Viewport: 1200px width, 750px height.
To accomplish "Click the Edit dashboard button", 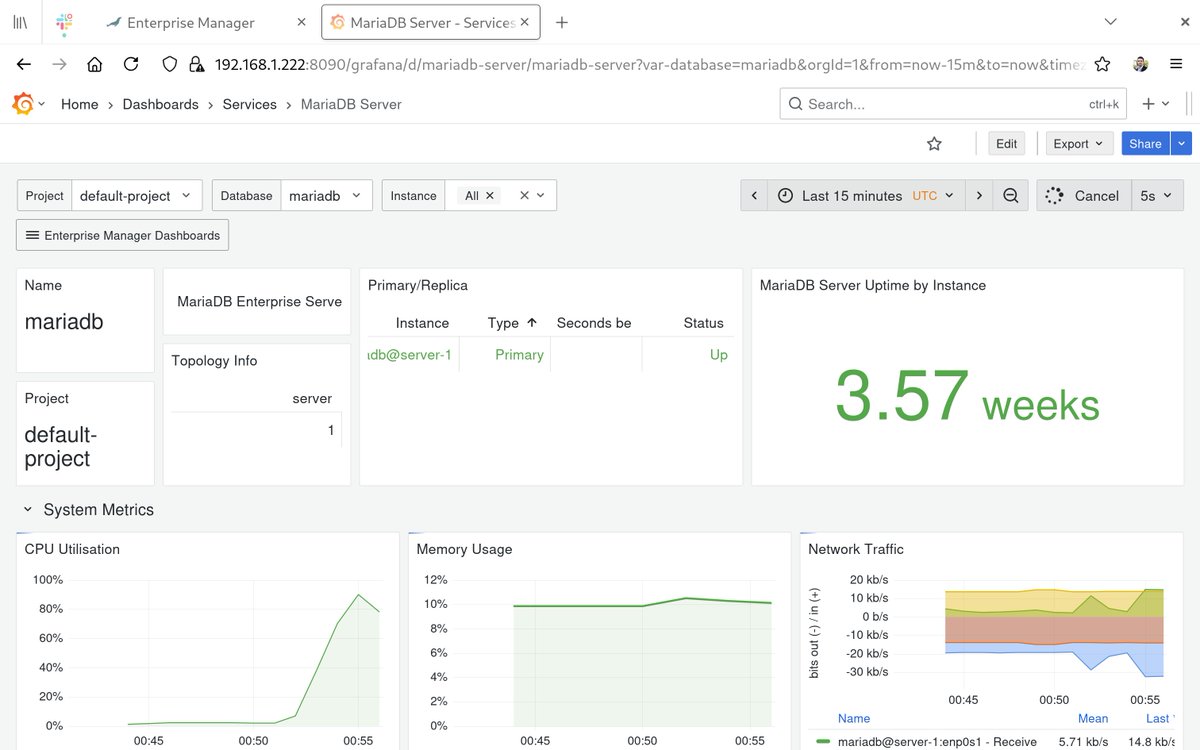I will coord(1007,144).
